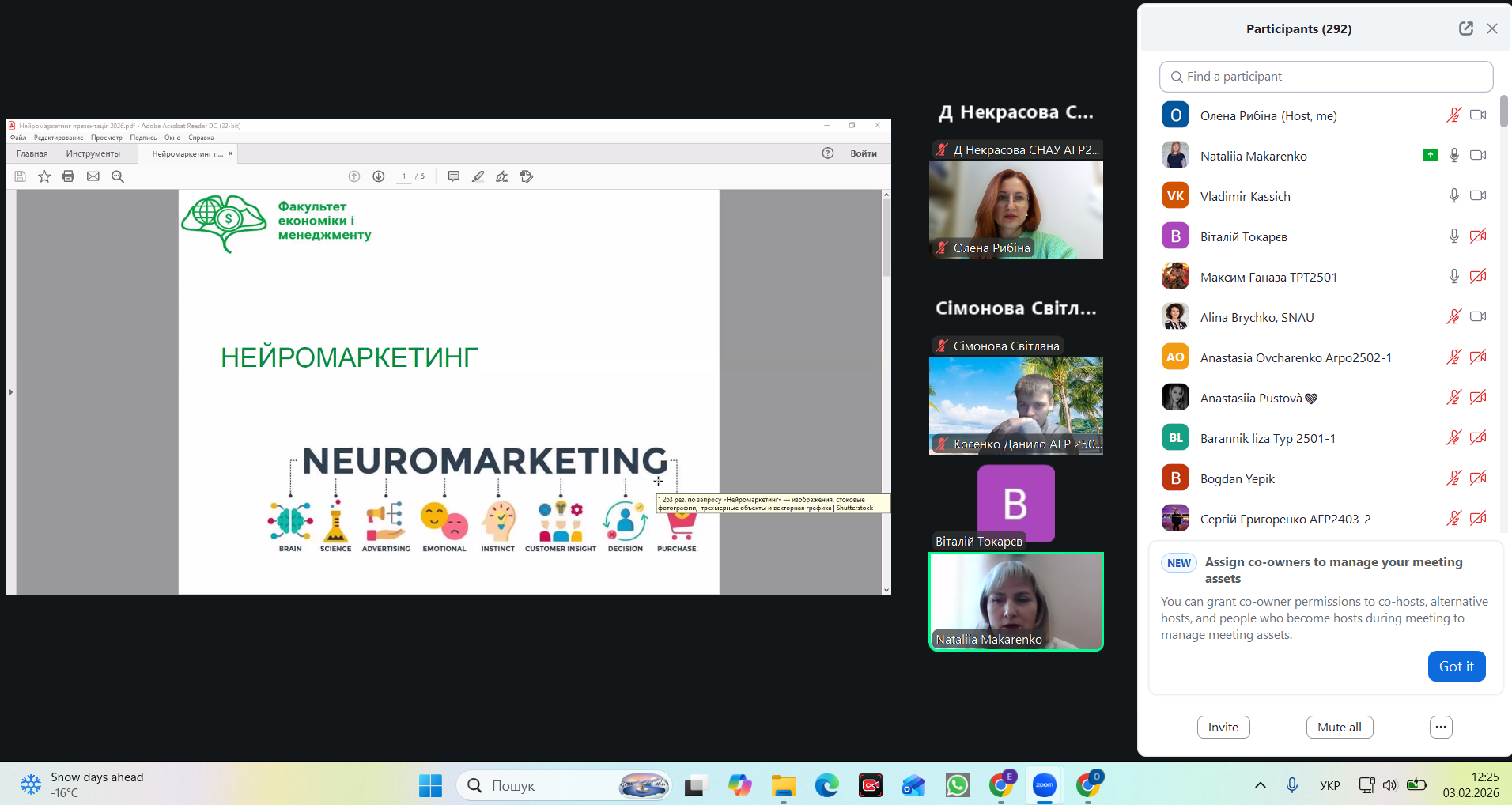Click the Find a participant search field
The width and height of the screenshot is (1512, 805).
[1326, 77]
